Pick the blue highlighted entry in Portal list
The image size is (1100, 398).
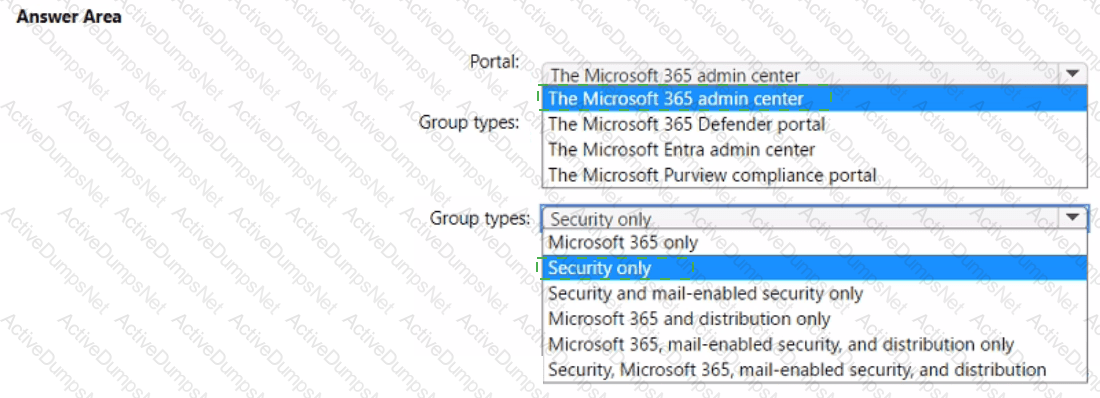click(x=814, y=98)
